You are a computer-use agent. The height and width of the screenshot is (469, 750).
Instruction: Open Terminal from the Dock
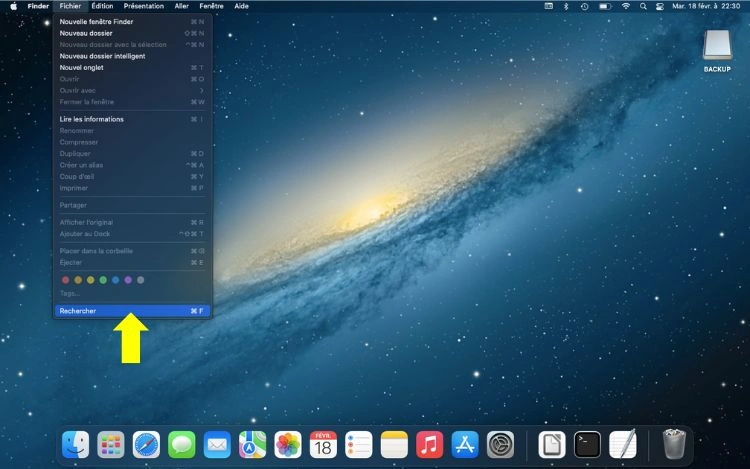[587, 444]
